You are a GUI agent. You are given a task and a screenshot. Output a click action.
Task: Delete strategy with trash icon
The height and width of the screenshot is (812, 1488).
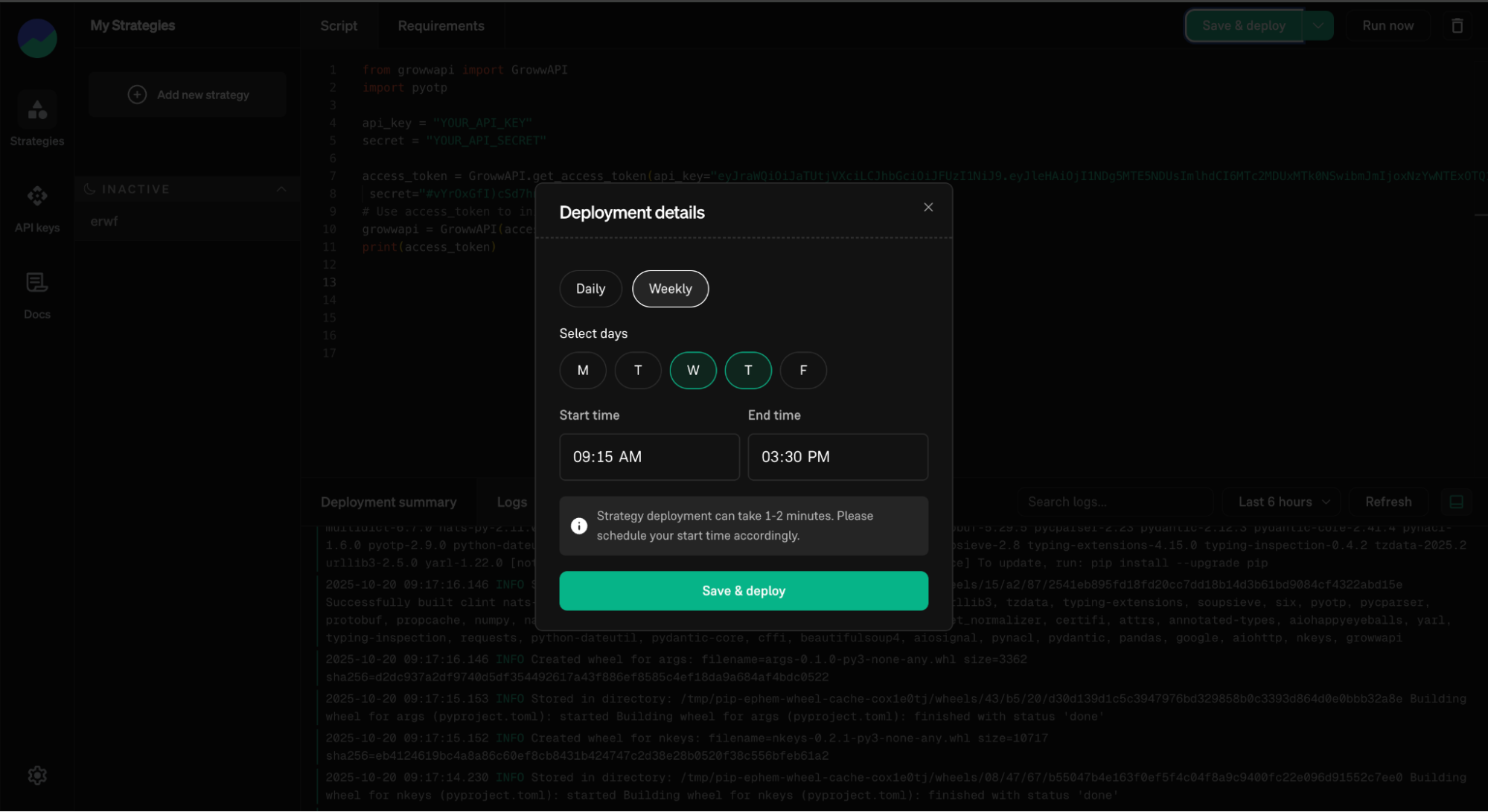tap(1457, 26)
